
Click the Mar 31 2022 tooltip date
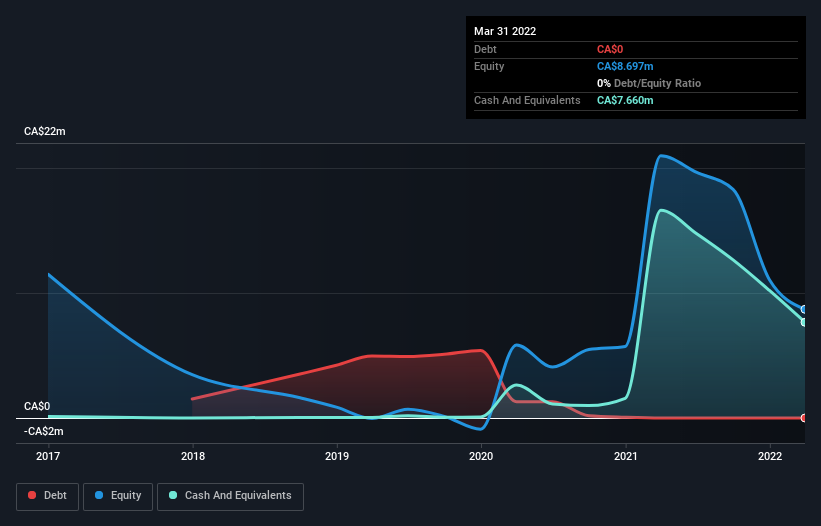coord(505,31)
